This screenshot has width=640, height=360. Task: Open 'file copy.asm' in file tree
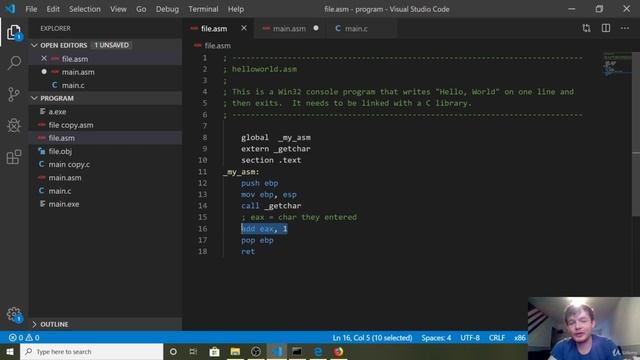[x=105, y=125]
